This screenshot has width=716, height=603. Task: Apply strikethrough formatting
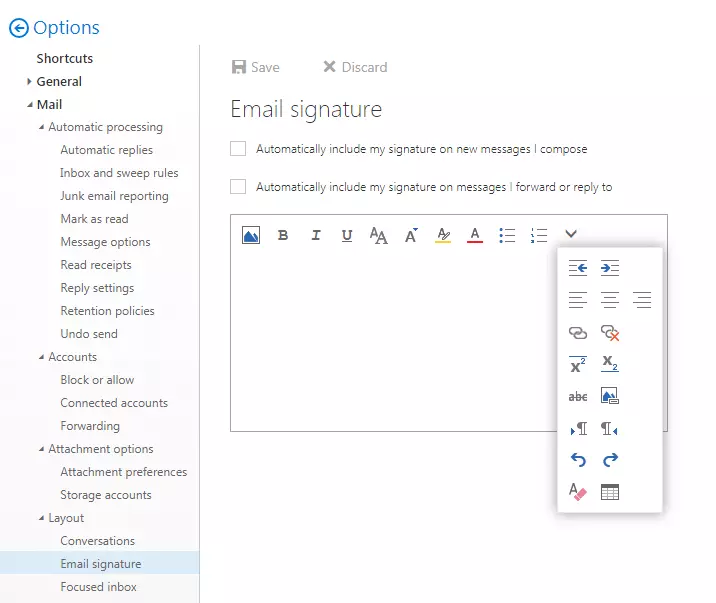(x=578, y=396)
